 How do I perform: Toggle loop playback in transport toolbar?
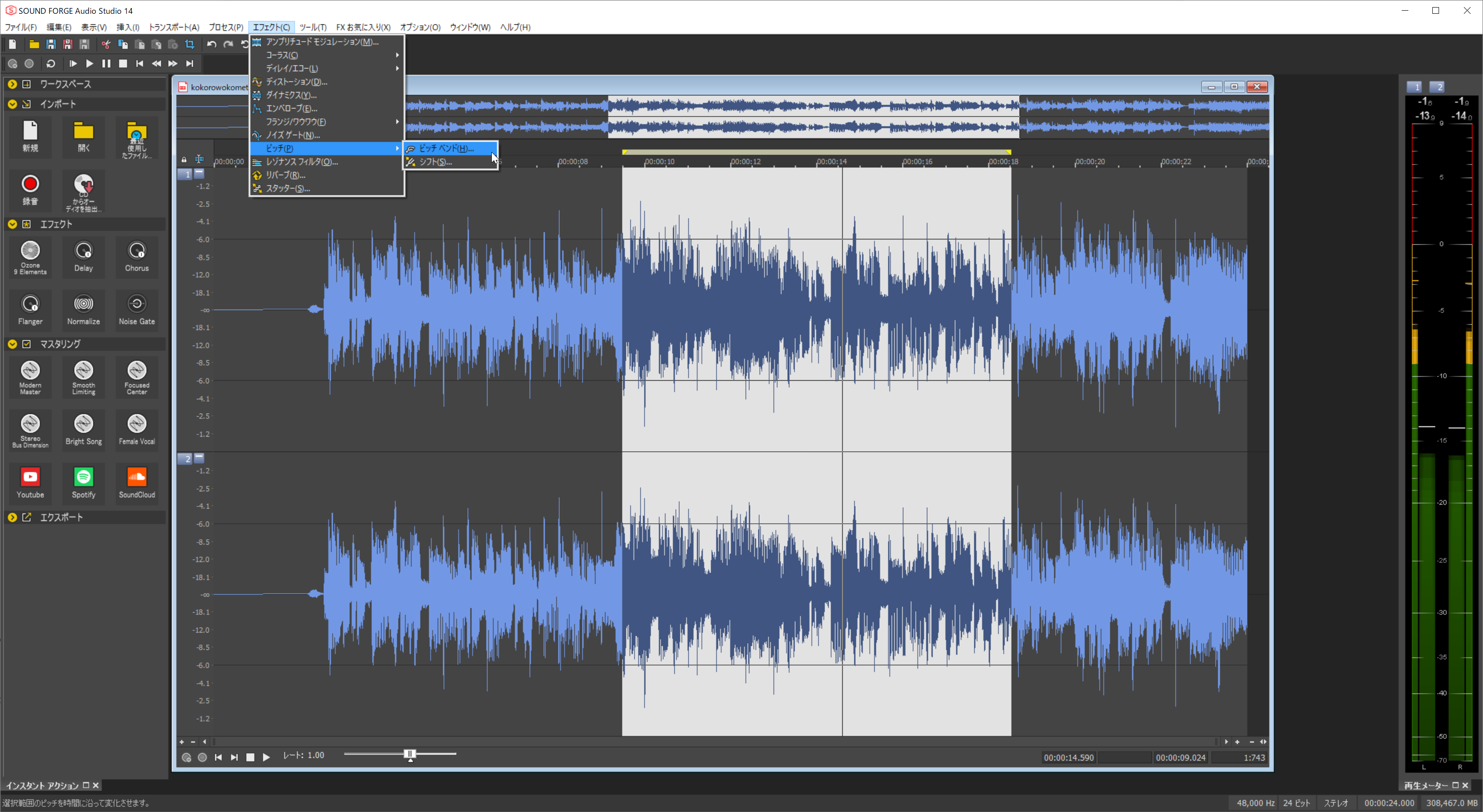[x=51, y=64]
